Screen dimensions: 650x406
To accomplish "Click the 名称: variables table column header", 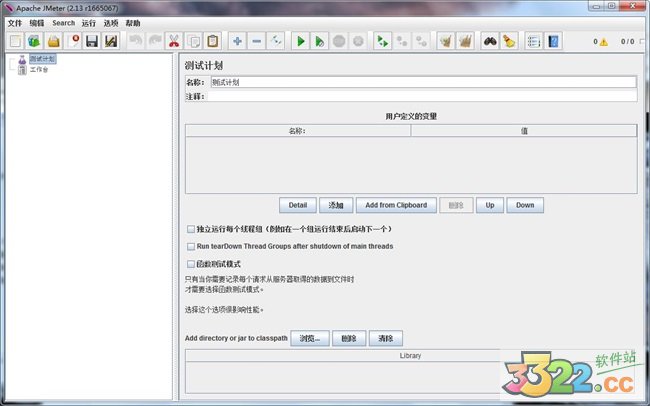I will (298, 131).
